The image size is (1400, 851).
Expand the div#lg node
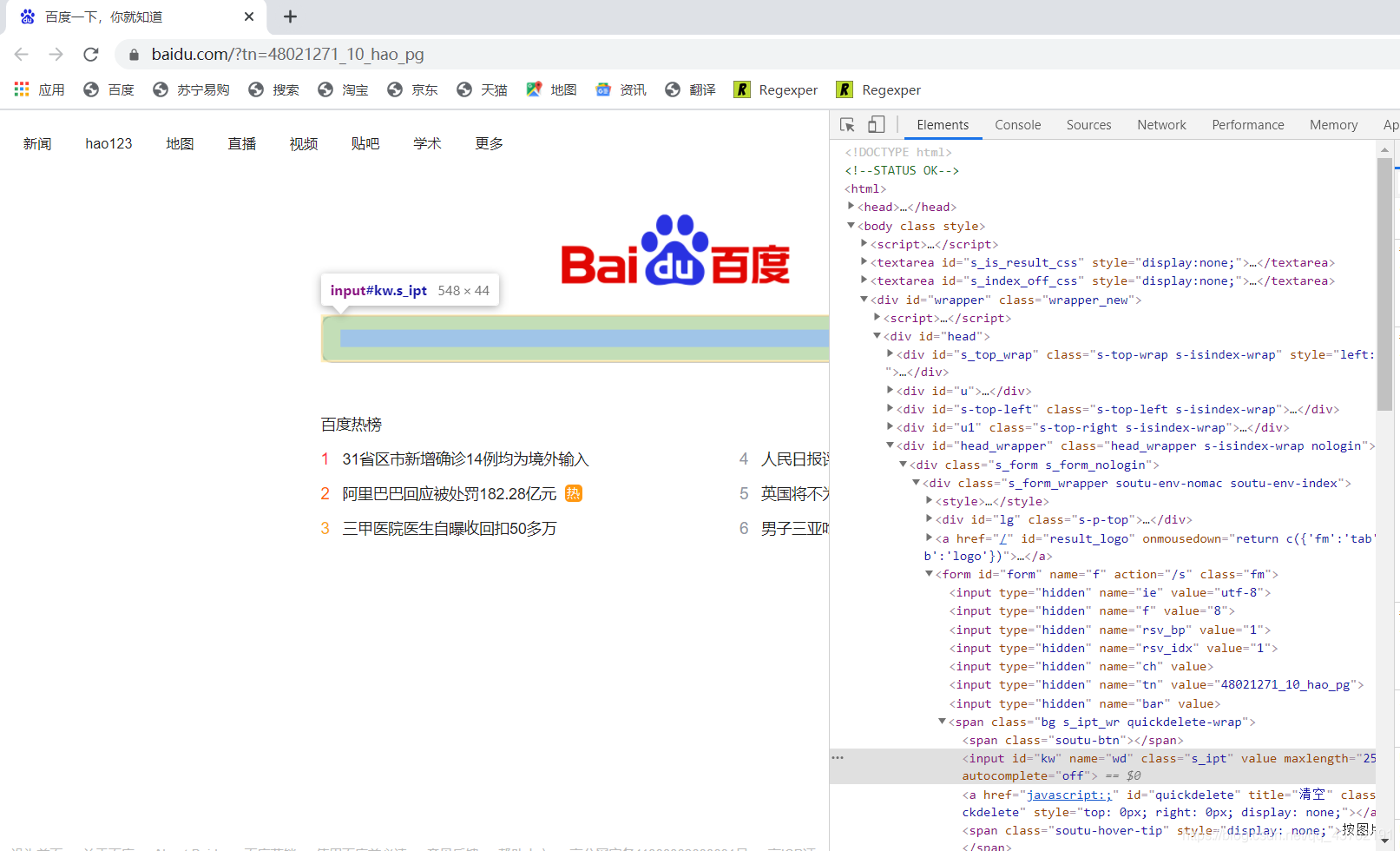click(x=929, y=519)
